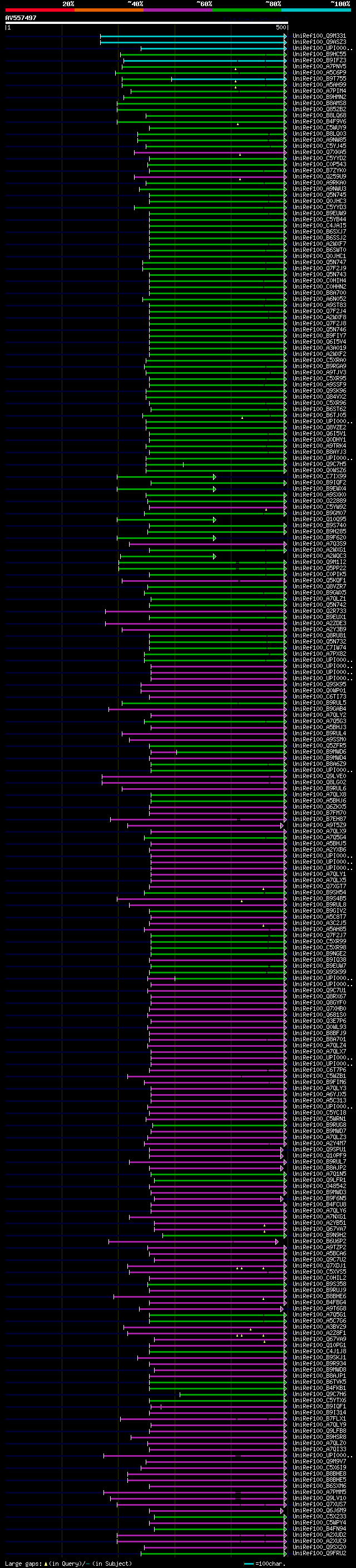The width and height of the screenshot is (356, 1568).
Task: Click the UniRef100_Q5PP22 label
Action: [319, 568]
